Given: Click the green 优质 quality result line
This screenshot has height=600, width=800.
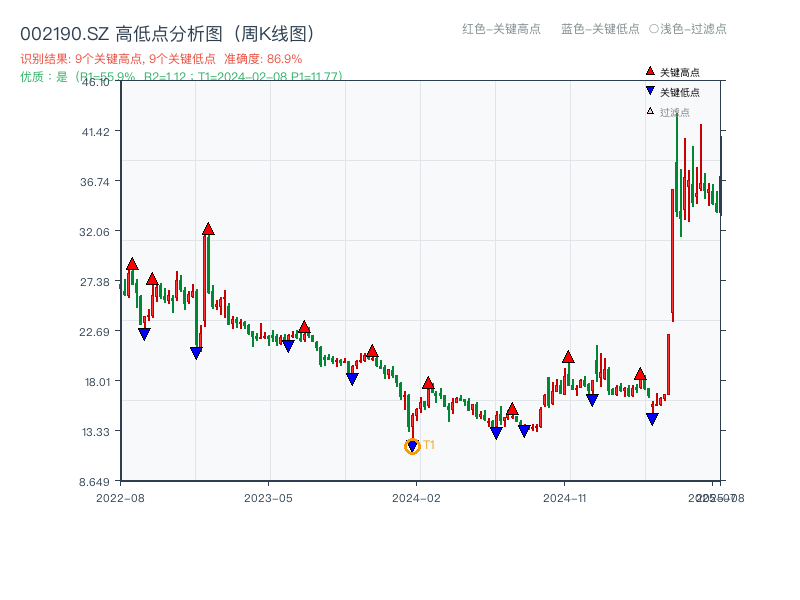Looking at the screenshot, I should click(181, 77).
